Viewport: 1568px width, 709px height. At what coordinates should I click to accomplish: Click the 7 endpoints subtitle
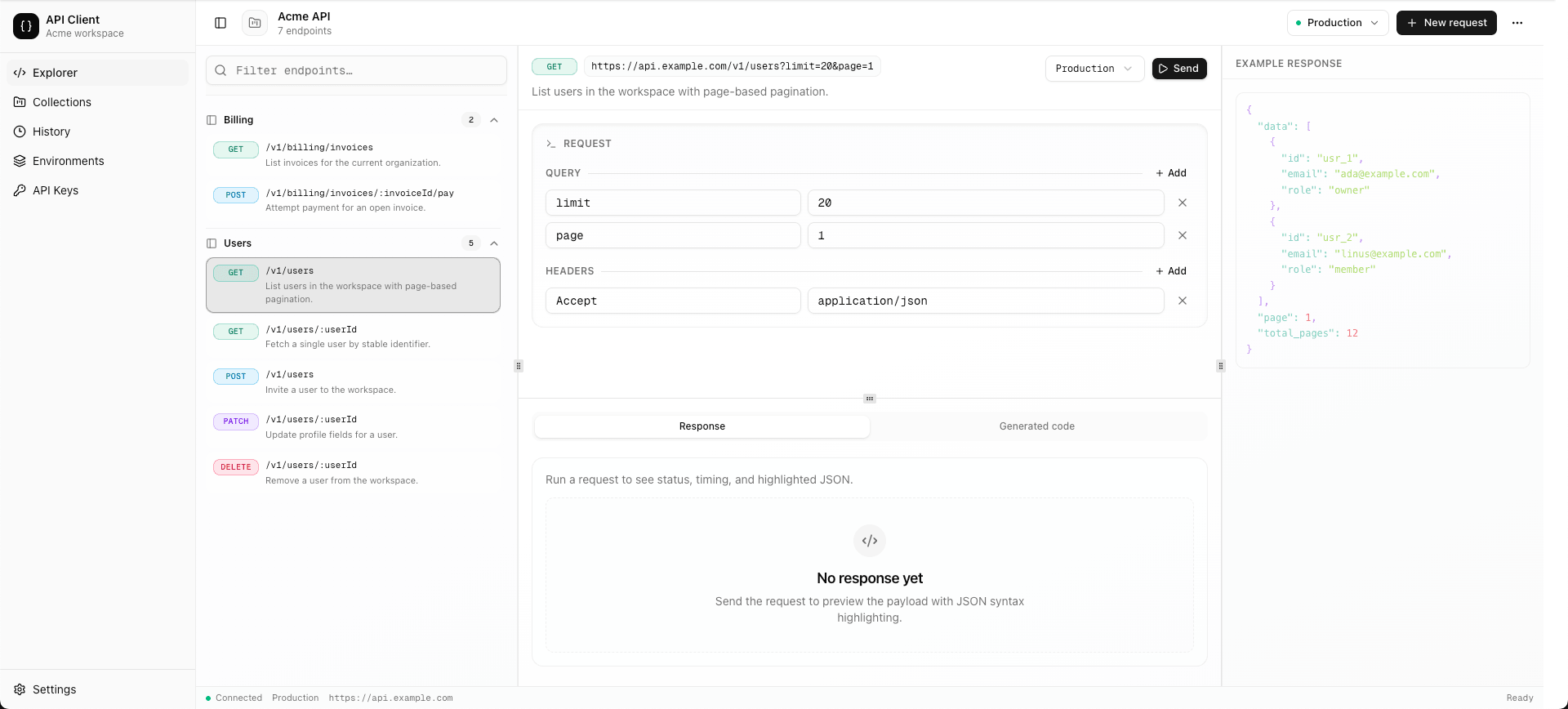(305, 31)
